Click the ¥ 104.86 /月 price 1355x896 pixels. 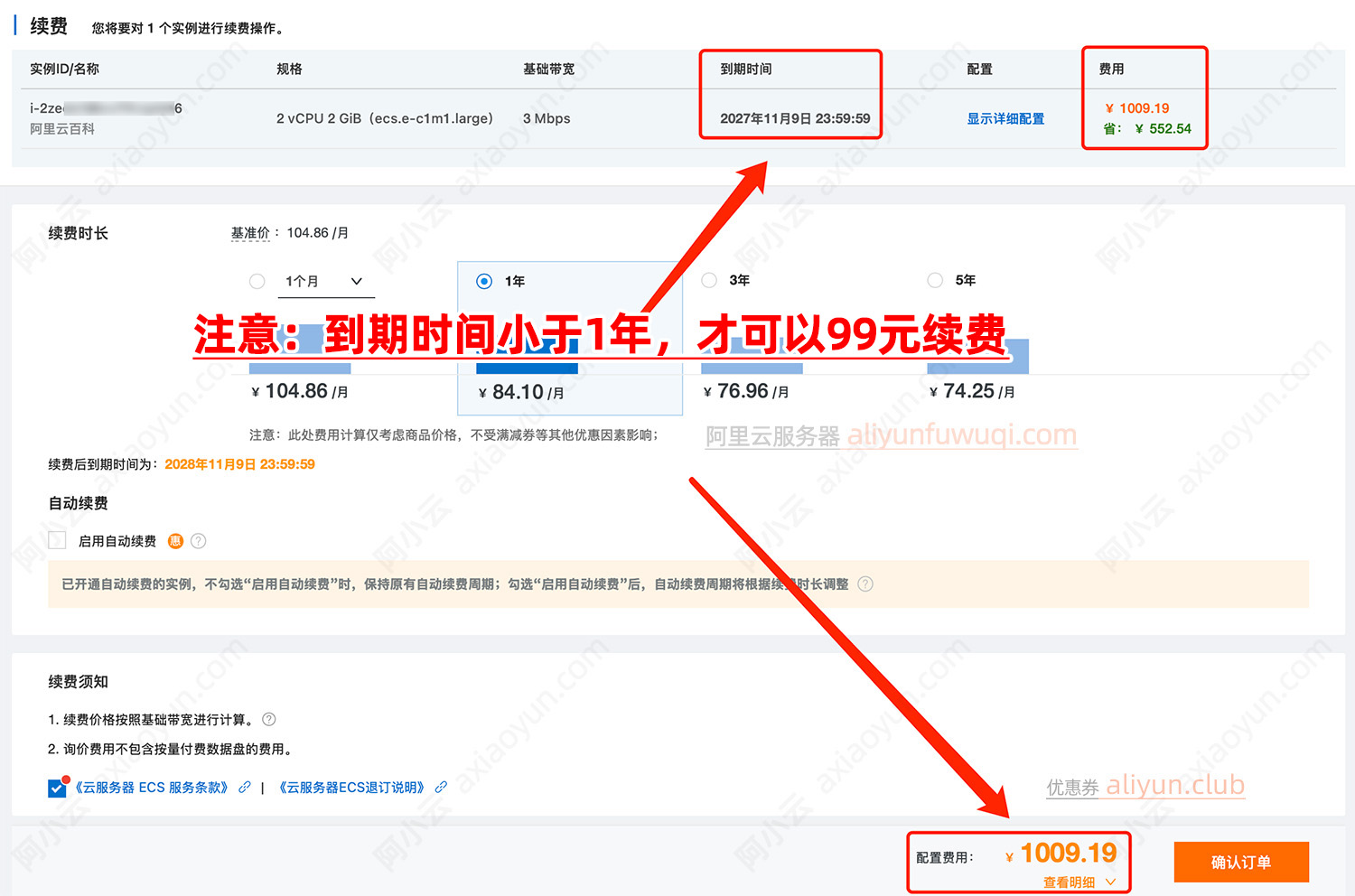(x=299, y=391)
